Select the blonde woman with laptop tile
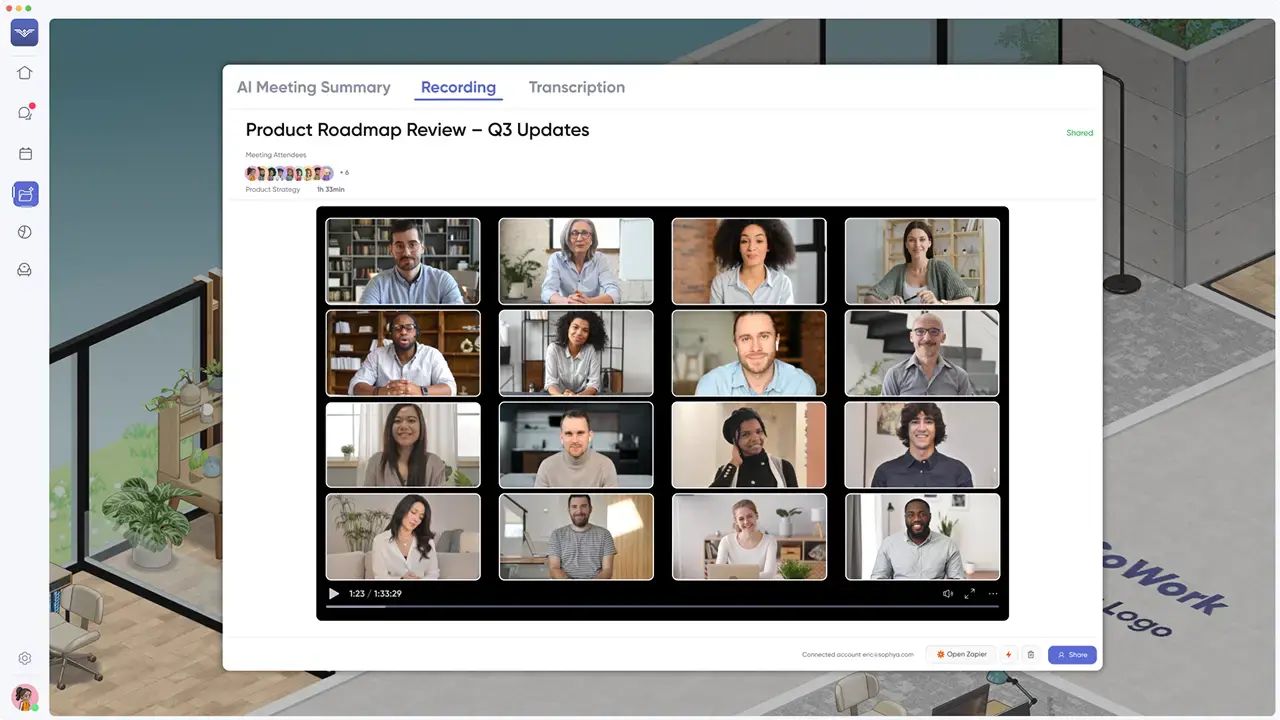 tap(749, 537)
